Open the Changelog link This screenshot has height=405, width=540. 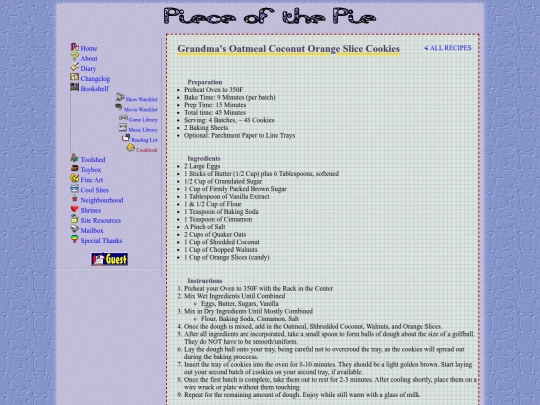point(95,79)
